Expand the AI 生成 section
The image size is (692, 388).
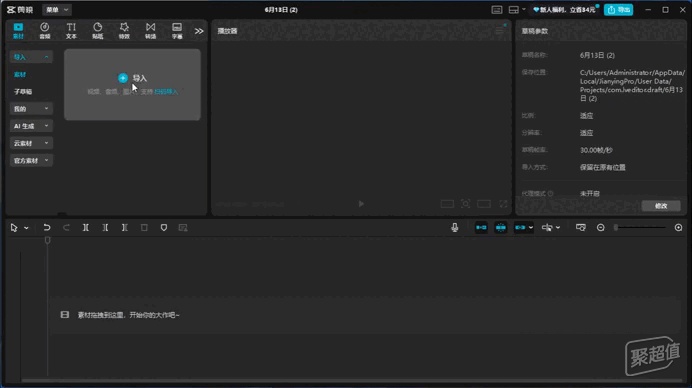(x=30, y=126)
